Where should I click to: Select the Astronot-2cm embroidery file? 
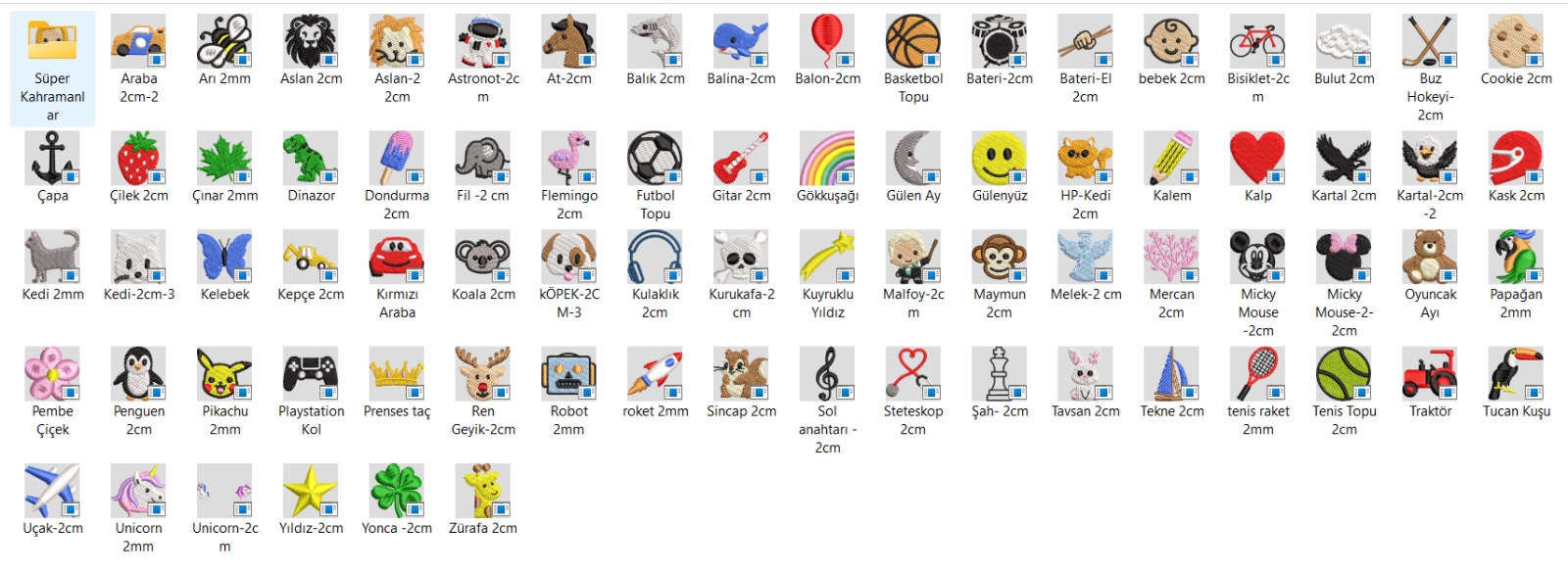pos(483,42)
